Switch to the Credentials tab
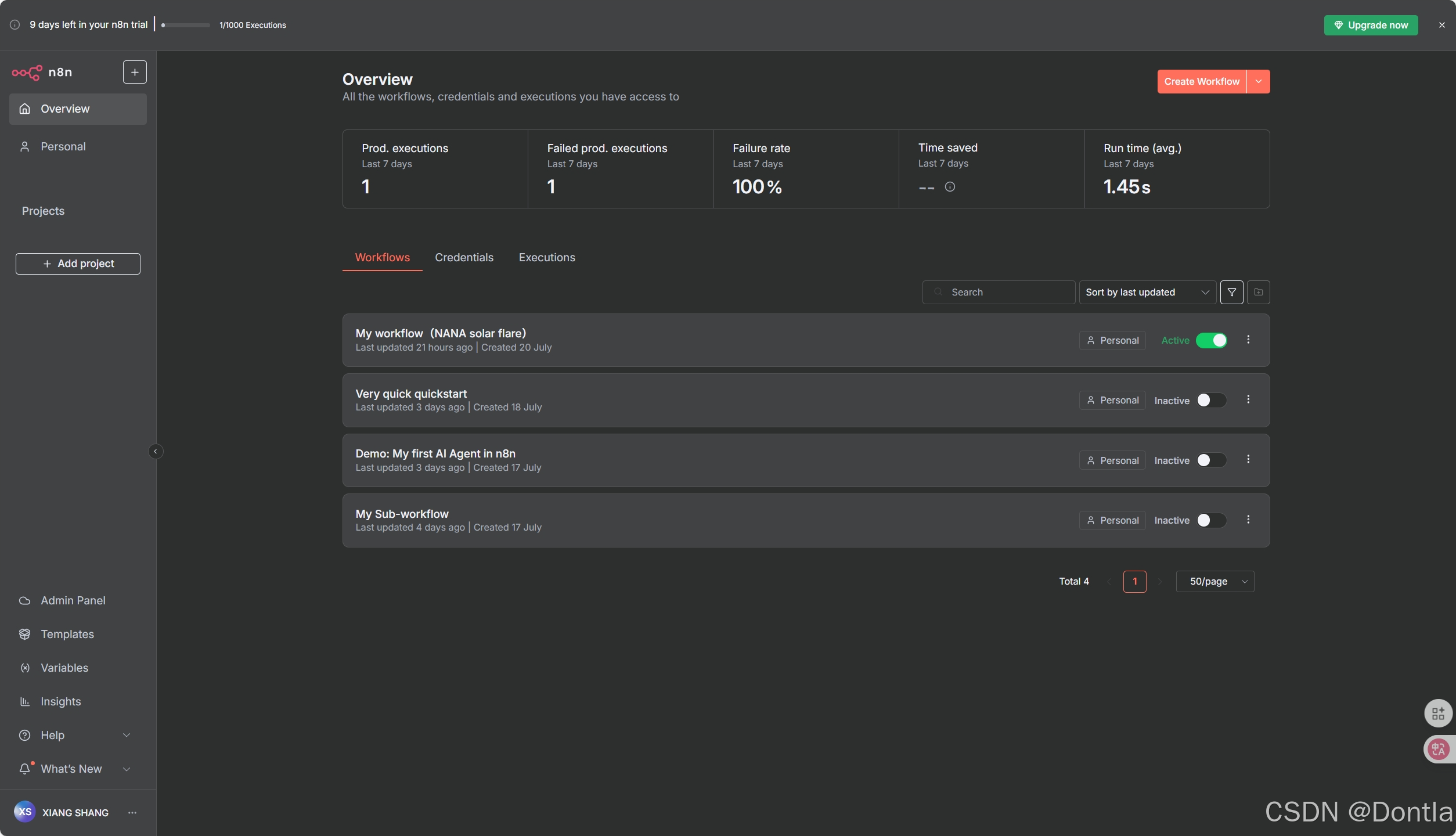 tap(464, 258)
